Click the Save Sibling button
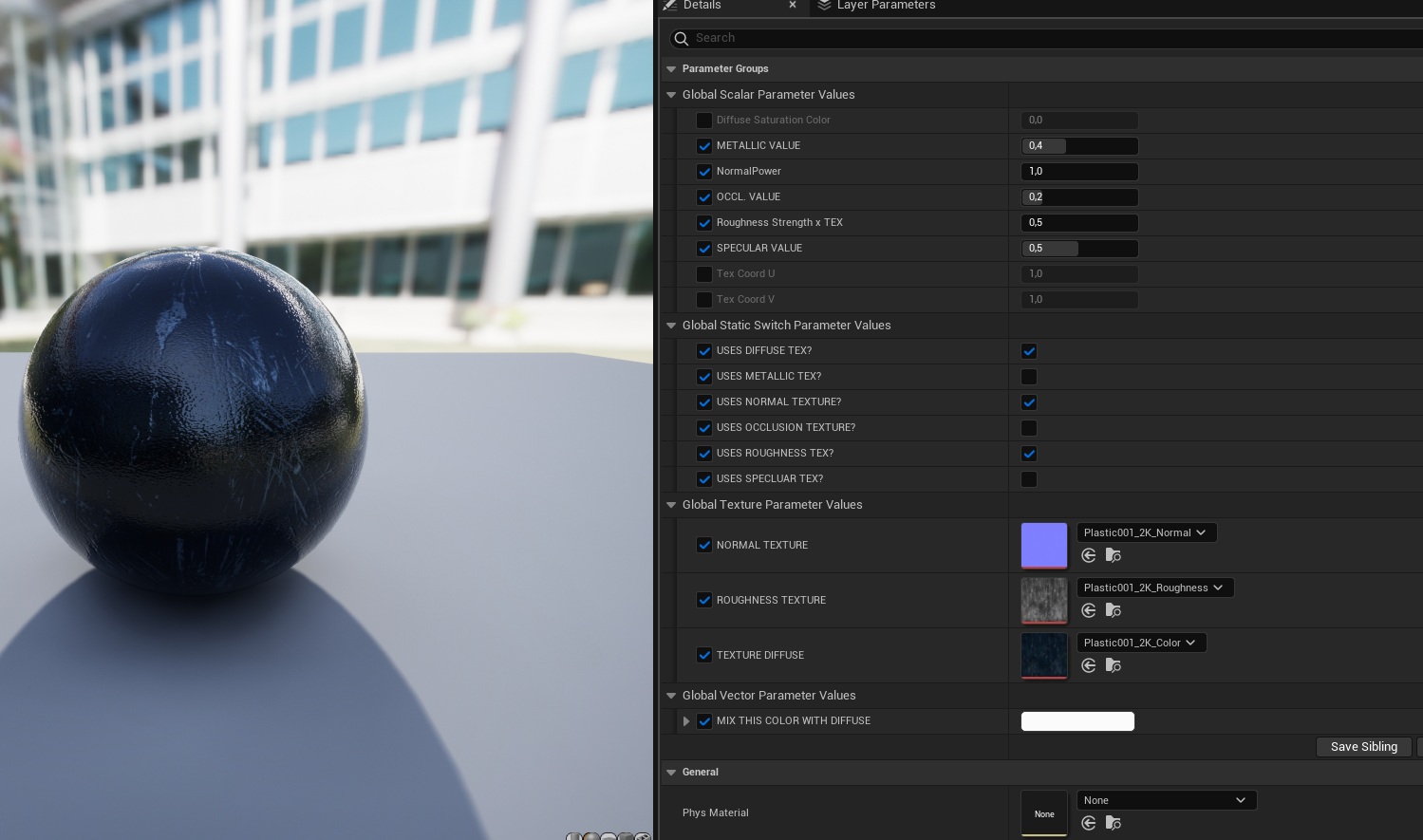1423x840 pixels. pos(1364,747)
